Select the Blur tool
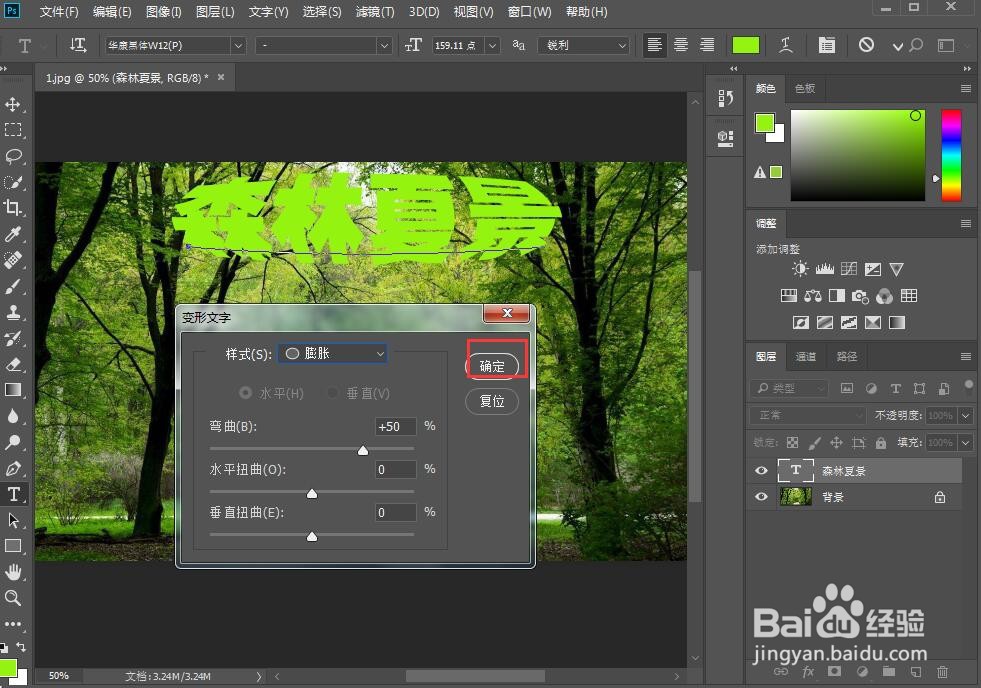Screen dimensions: 981x688 click(x=13, y=416)
